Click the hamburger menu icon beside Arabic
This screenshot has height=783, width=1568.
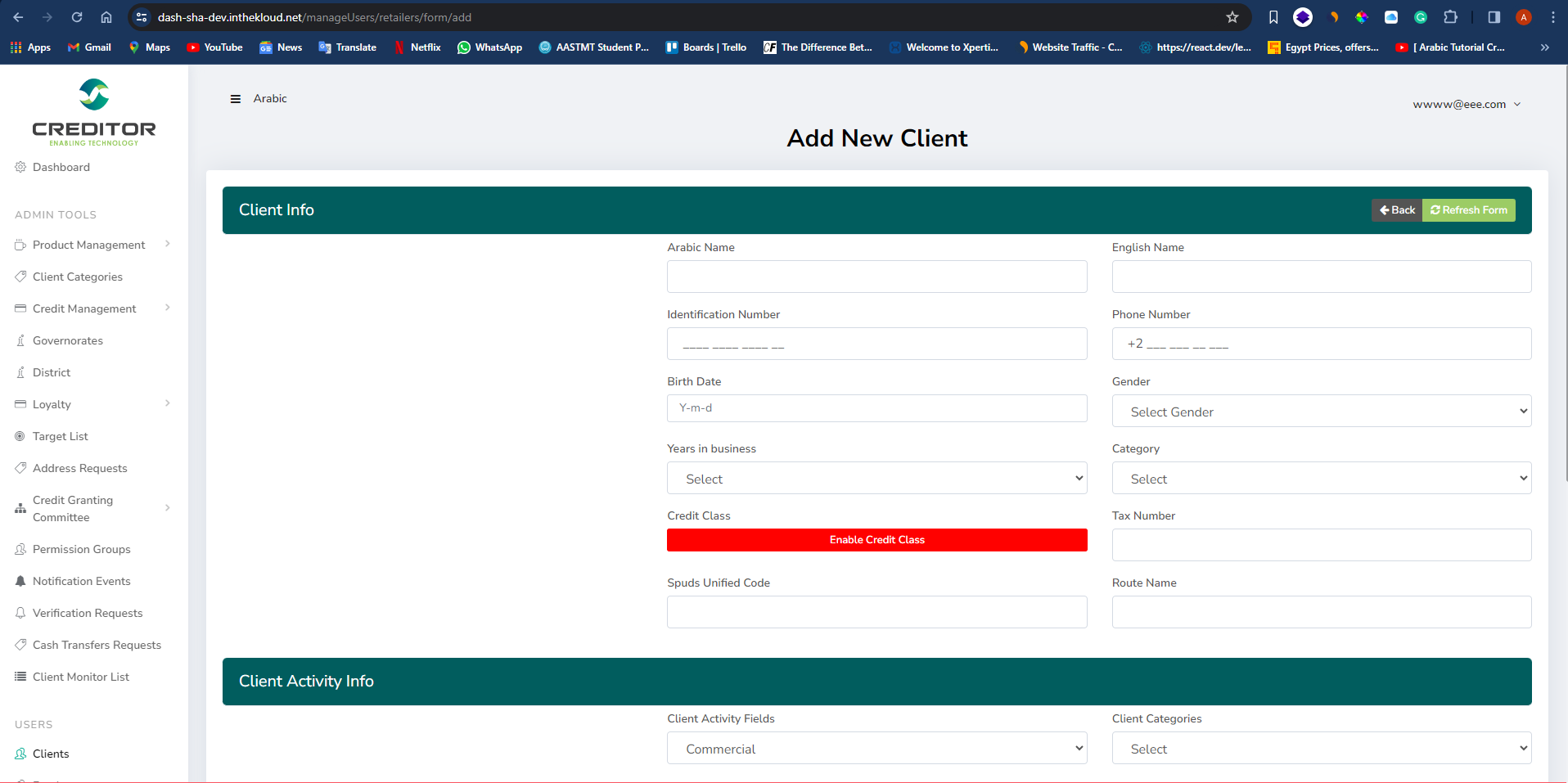(x=236, y=99)
